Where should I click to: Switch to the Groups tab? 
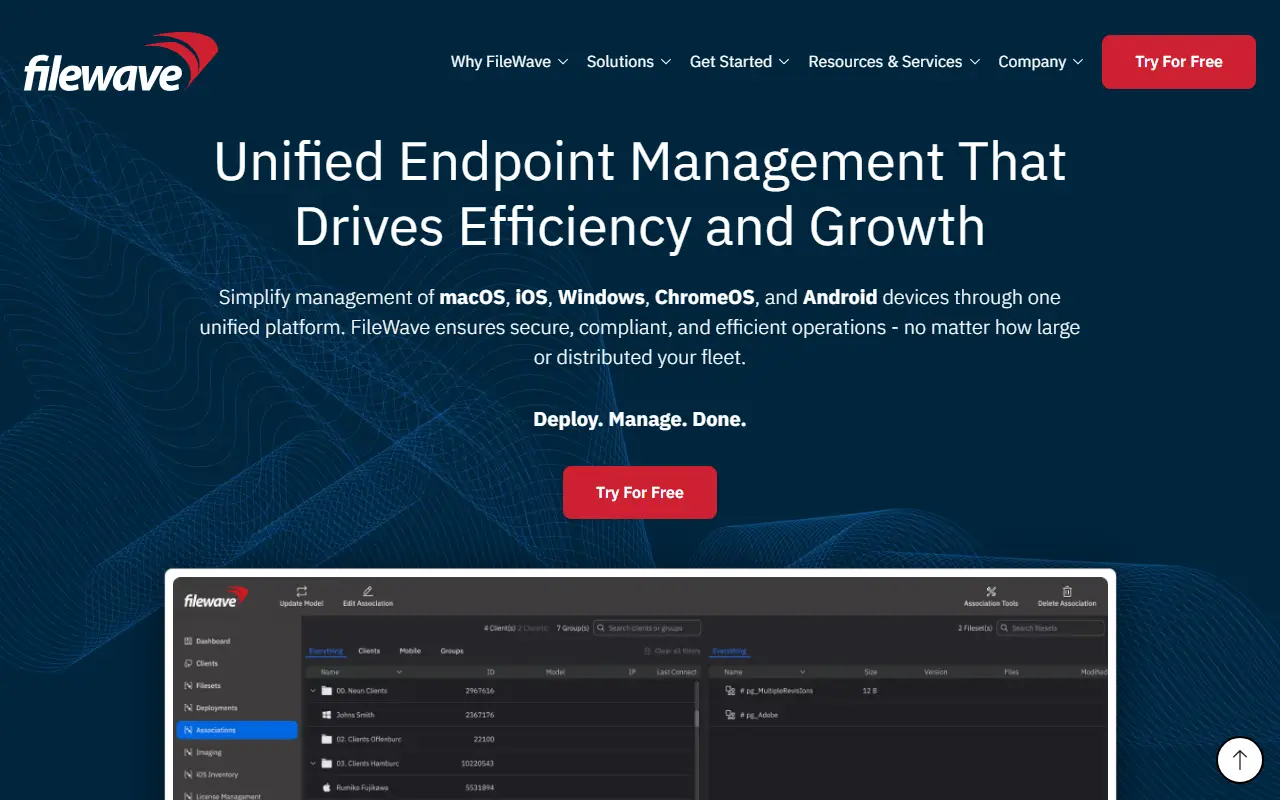(x=452, y=651)
